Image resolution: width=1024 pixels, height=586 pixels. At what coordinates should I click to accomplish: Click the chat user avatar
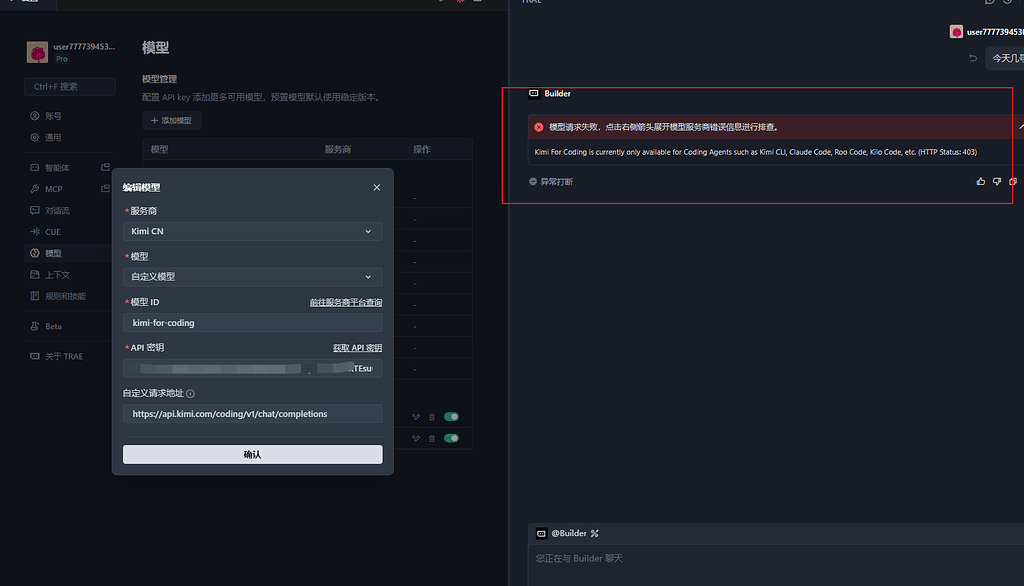tap(956, 32)
